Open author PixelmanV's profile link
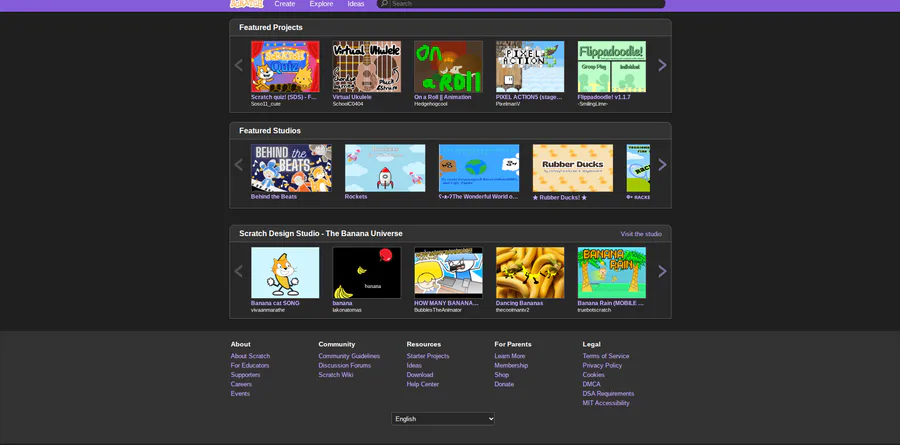900x445 pixels. pos(507,104)
